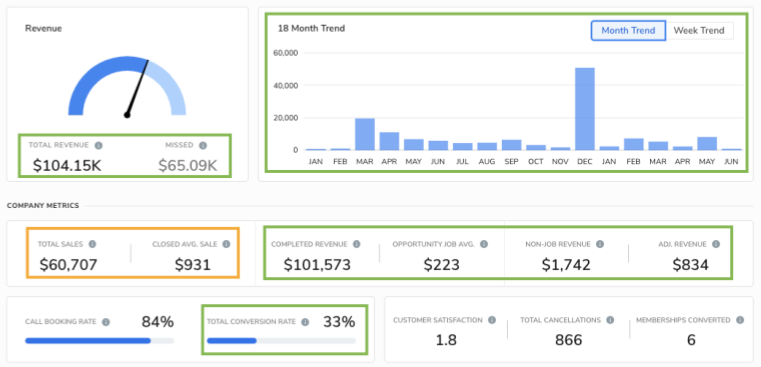The height and width of the screenshot is (367, 761).
Task: Click the OCT month axis label
Action: point(536,162)
